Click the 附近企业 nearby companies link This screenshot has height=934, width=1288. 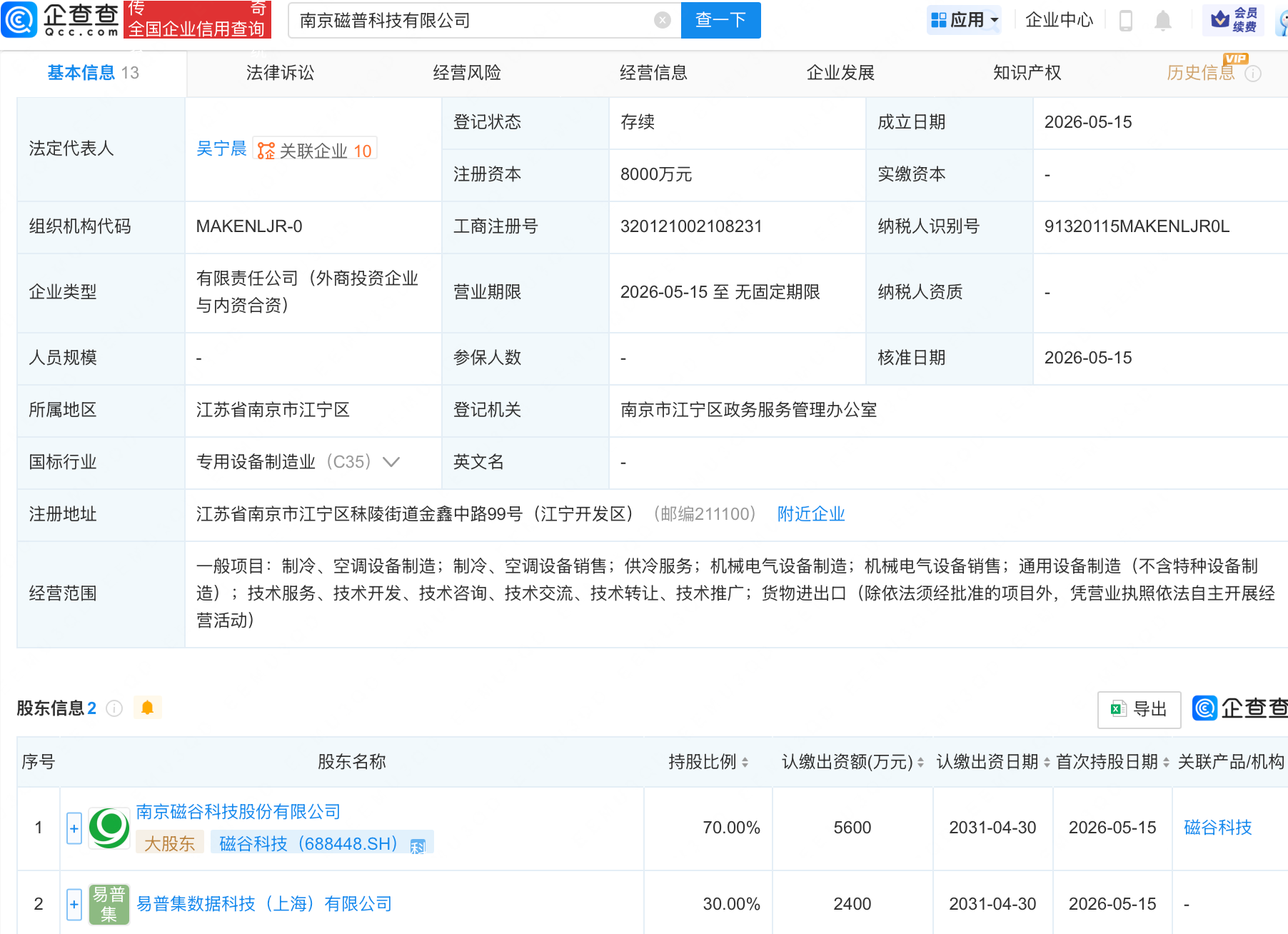coord(811,514)
